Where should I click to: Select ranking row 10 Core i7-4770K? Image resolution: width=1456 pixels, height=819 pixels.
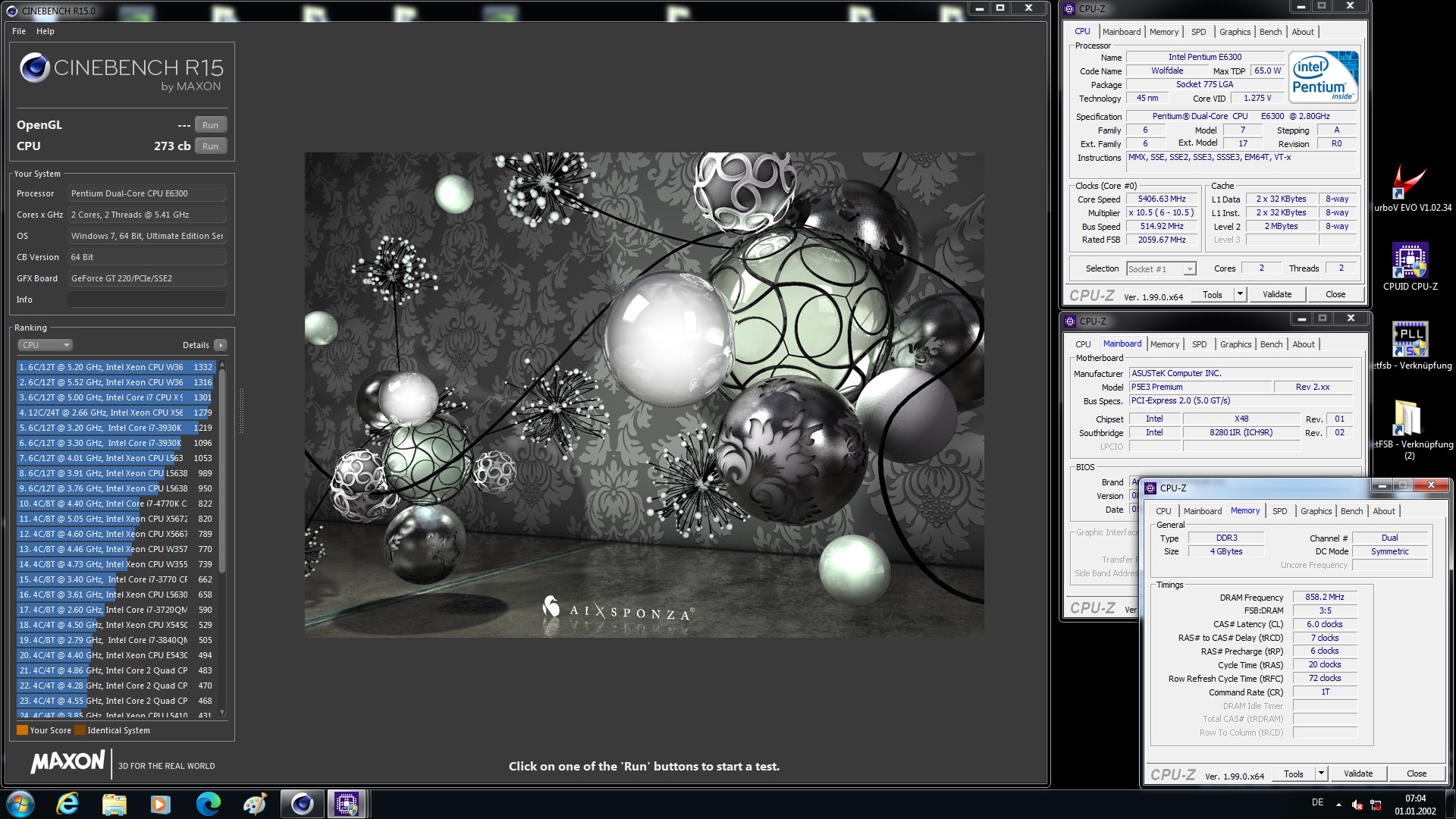pyautogui.click(x=116, y=504)
